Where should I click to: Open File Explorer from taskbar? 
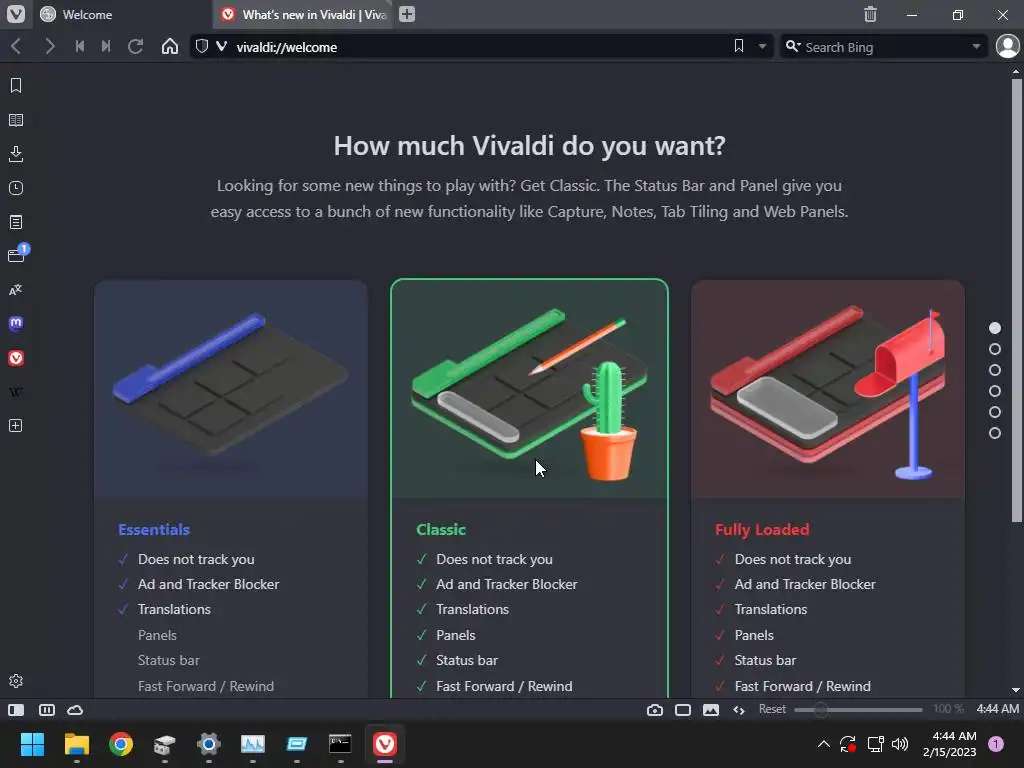pos(76,744)
